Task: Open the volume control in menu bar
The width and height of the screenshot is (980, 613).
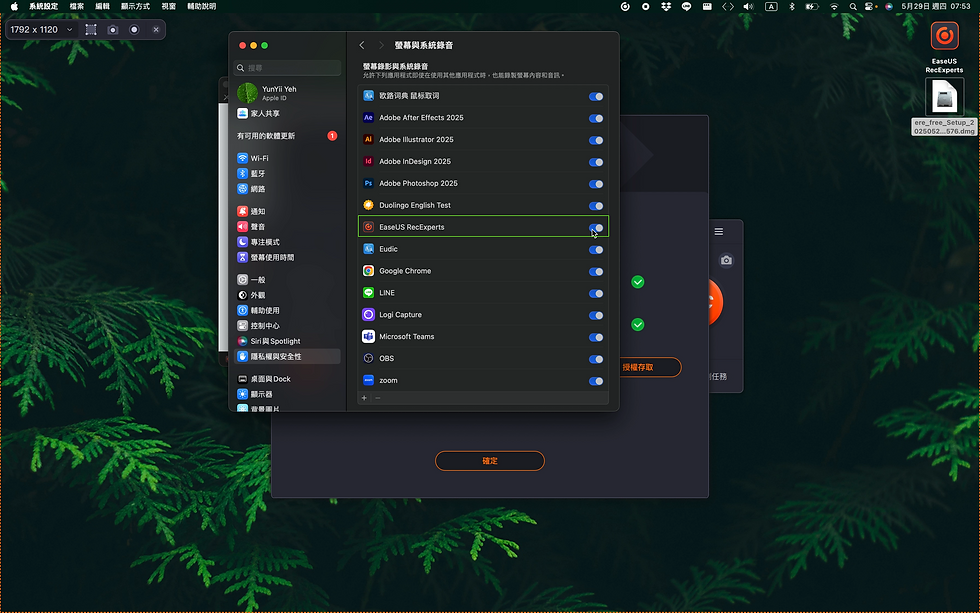Action: pos(748,6)
